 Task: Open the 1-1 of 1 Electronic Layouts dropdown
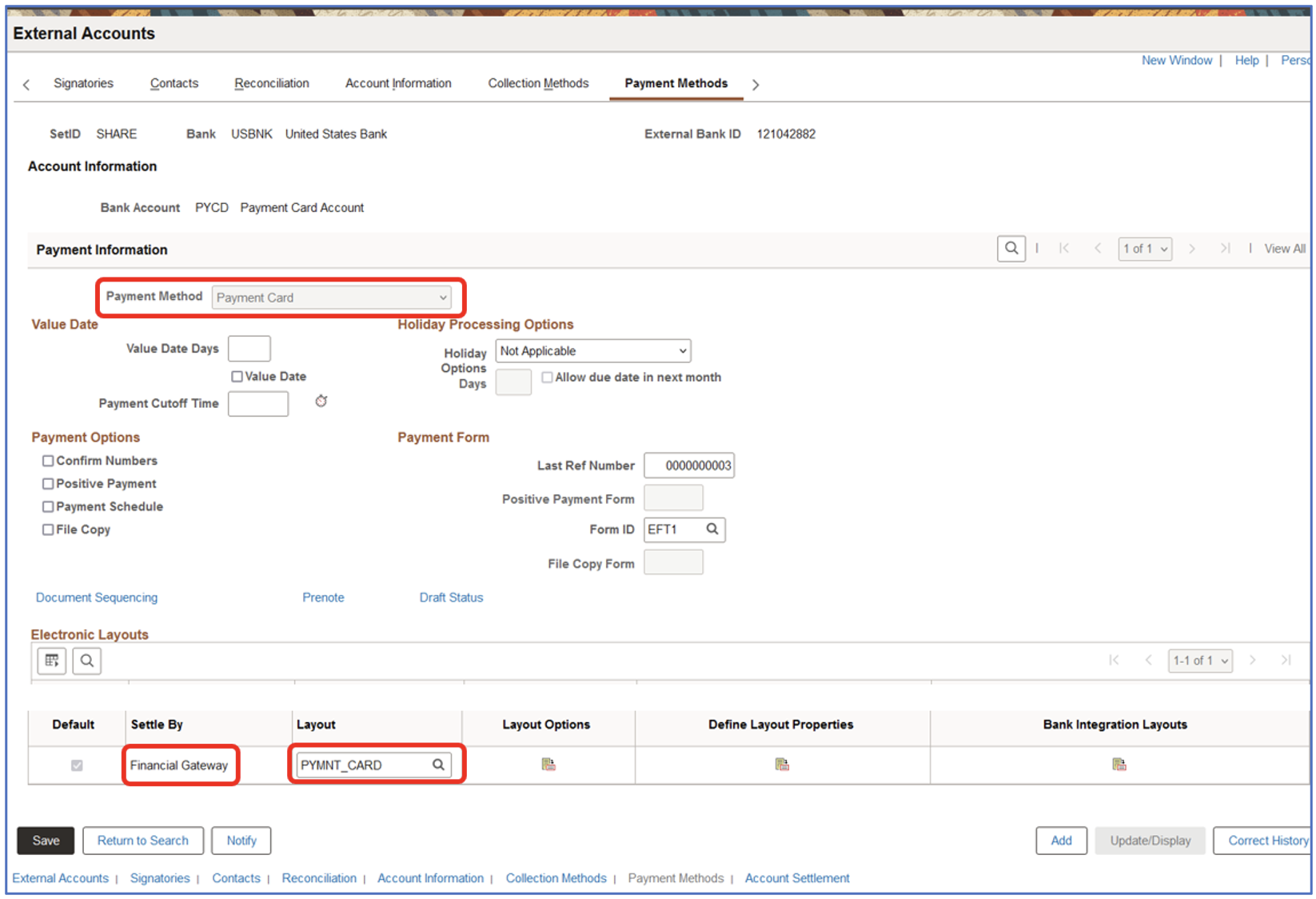(1200, 661)
